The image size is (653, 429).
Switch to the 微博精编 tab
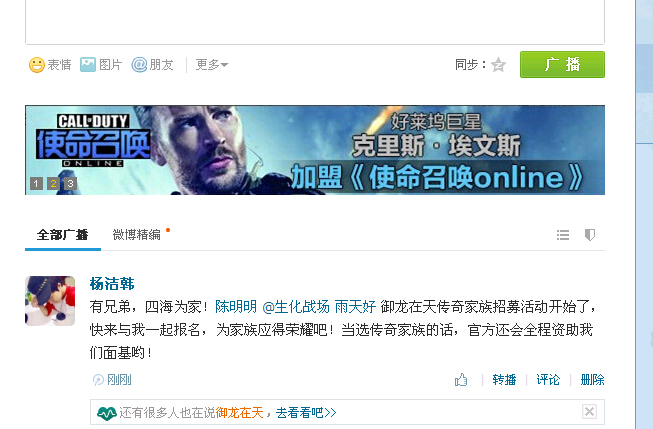tap(137, 235)
